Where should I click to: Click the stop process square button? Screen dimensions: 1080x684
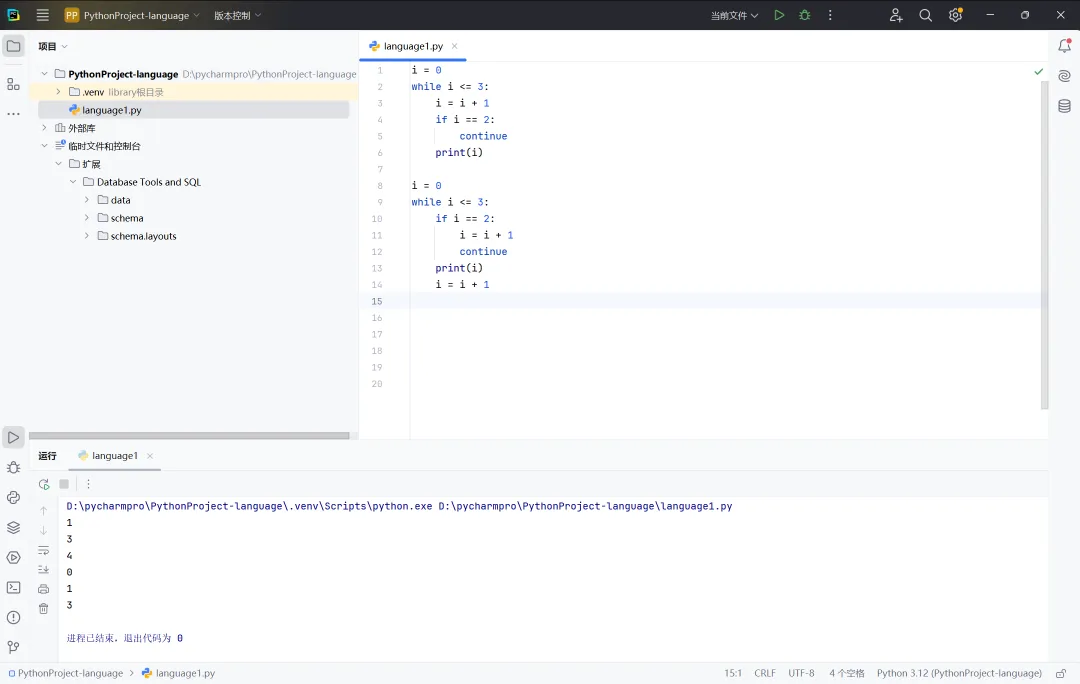click(x=64, y=484)
